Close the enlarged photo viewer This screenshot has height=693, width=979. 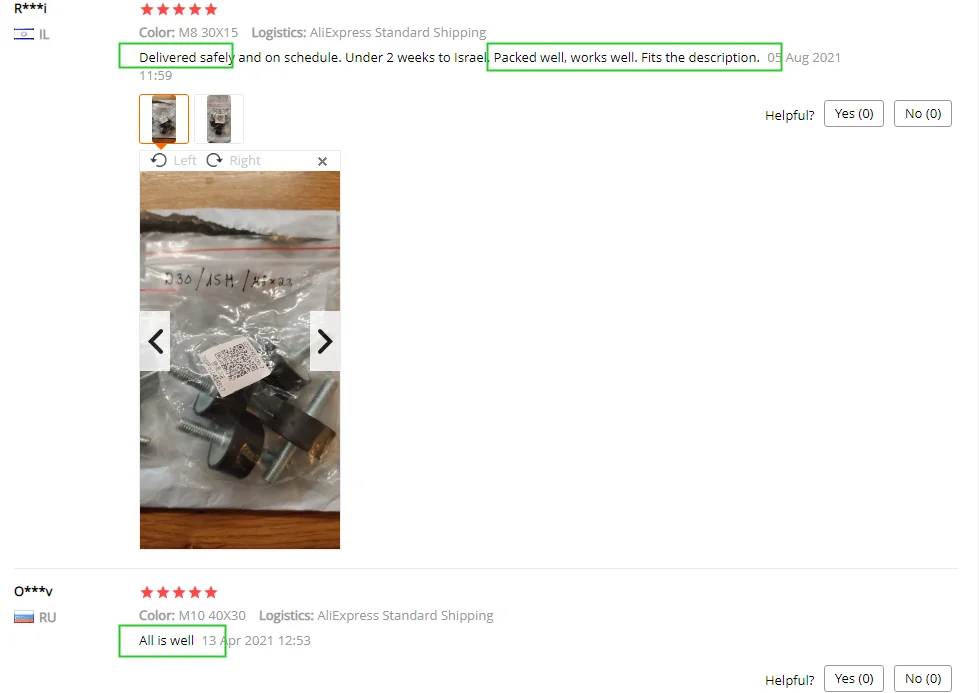(x=322, y=161)
